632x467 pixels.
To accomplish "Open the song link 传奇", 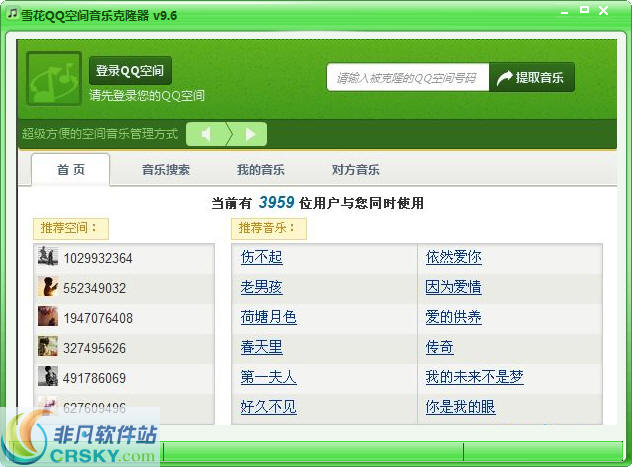I will click(x=439, y=347).
